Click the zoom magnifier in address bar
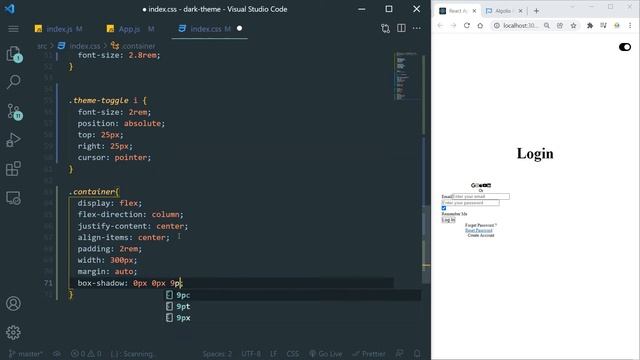This screenshot has width=640, height=360. [x=547, y=25]
